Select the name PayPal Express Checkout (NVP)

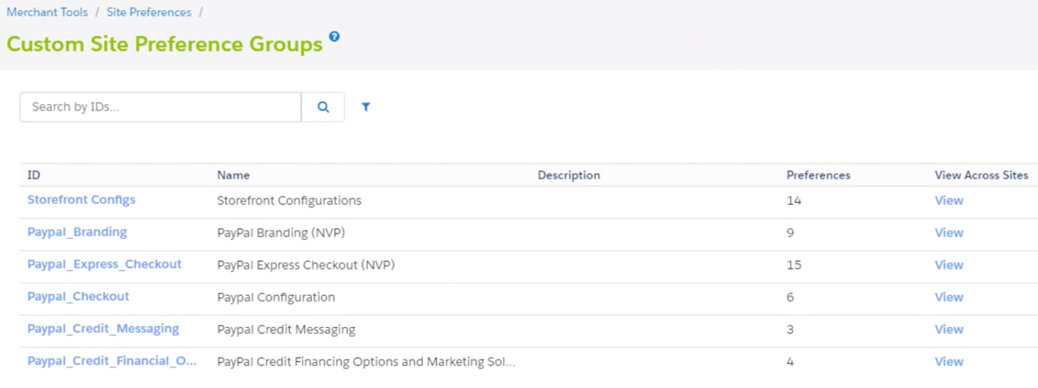pyautogui.click(x=306, y=265)
